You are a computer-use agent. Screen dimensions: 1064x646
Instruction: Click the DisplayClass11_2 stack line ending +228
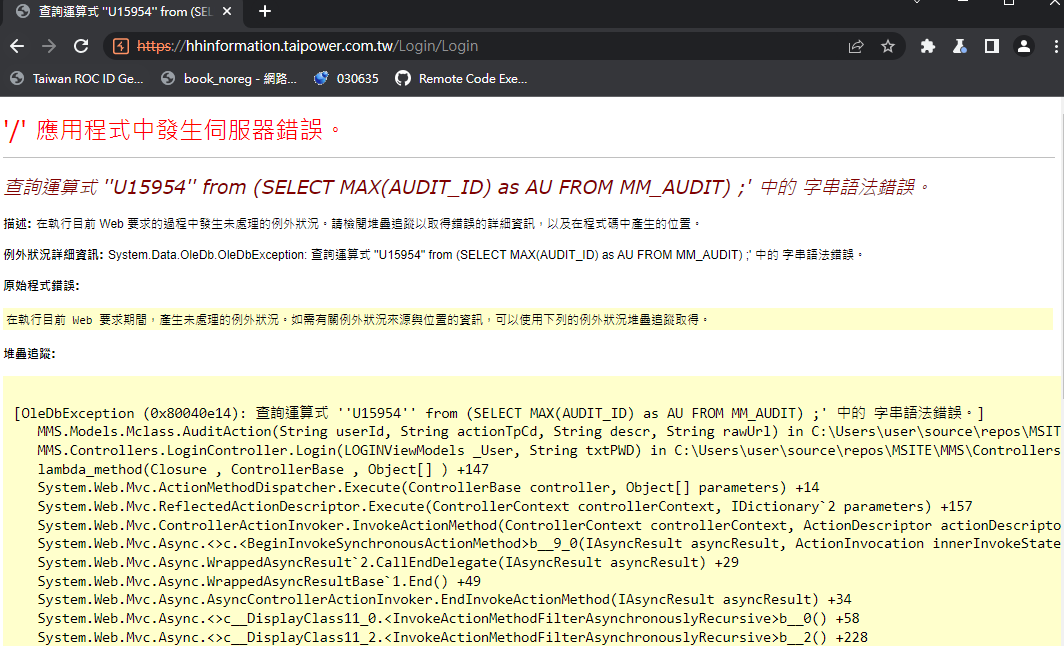[453, 637]
